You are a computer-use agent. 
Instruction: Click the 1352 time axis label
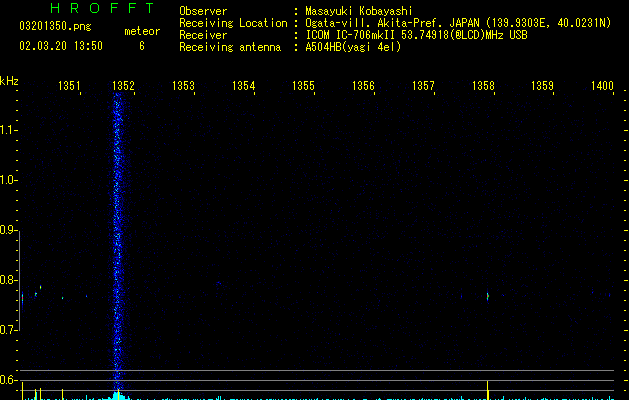pos(123,86)
